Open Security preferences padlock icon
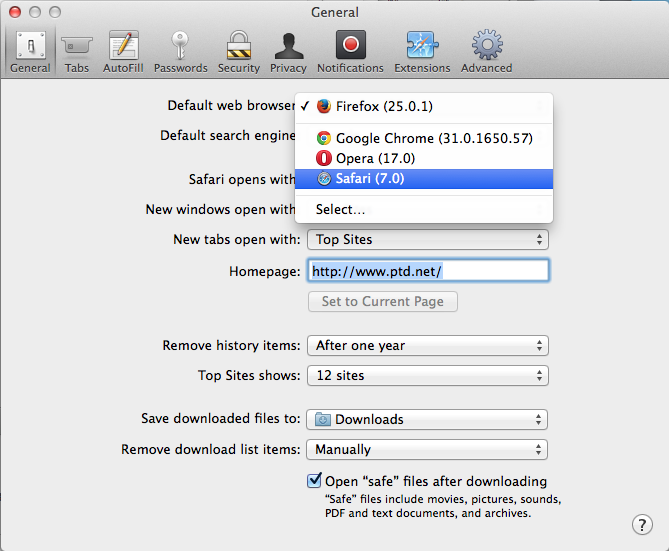Screen dimensions: 669x551 pyautogui.click(x=239, y=45)
